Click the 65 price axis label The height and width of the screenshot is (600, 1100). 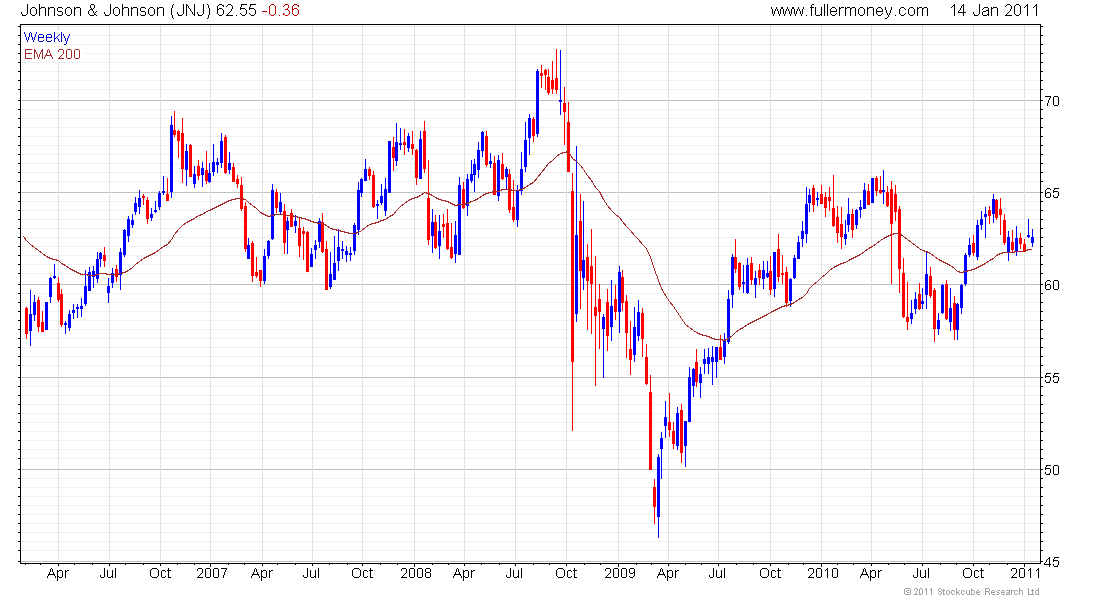click(1052, 193)
